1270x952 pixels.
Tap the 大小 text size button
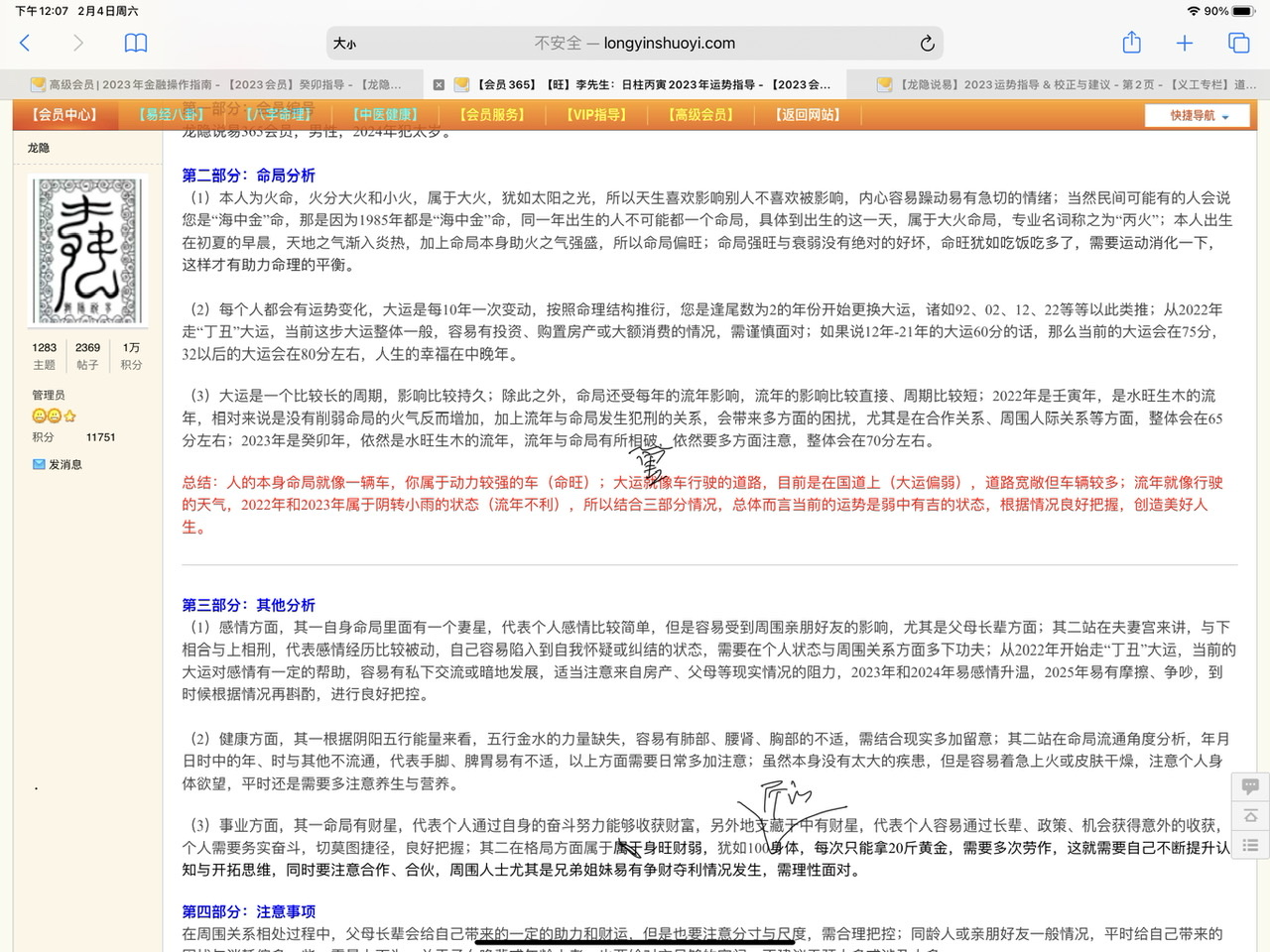(344, 44)
